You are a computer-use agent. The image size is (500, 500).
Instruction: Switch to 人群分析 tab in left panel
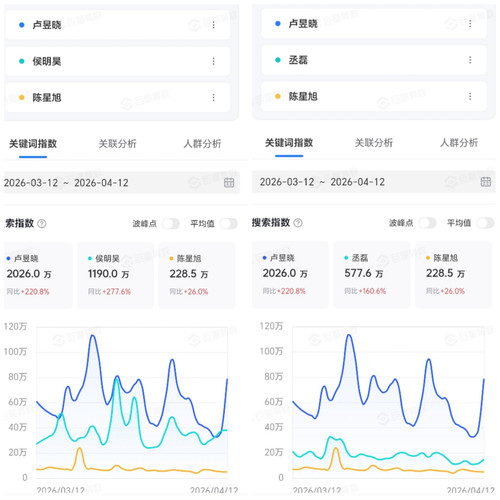click(202, 144)
